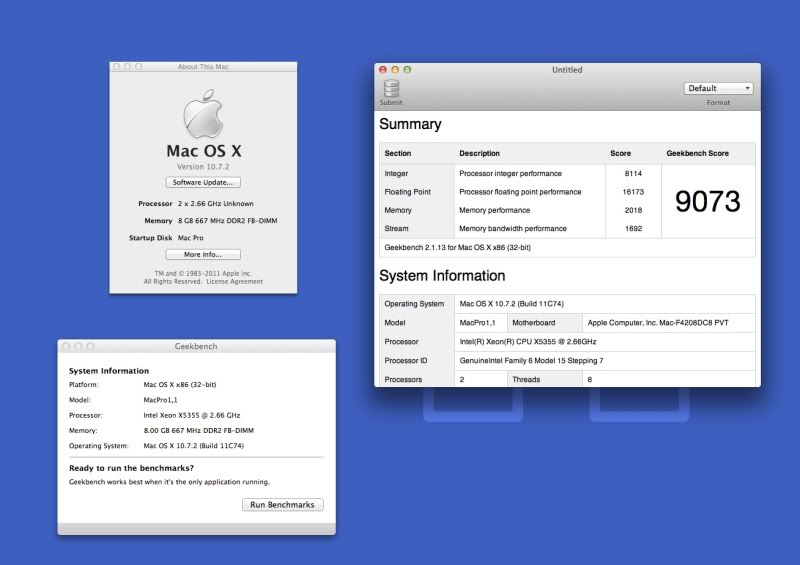Select 'GenuineIntel Family 6 Model 15 Stepping 7'
This screenshot has width=800, height=565.
point(531,360)
